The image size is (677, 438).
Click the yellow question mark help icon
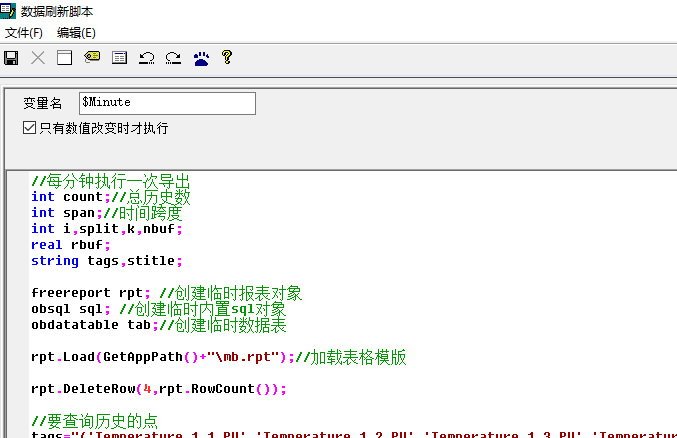point(227,57)
